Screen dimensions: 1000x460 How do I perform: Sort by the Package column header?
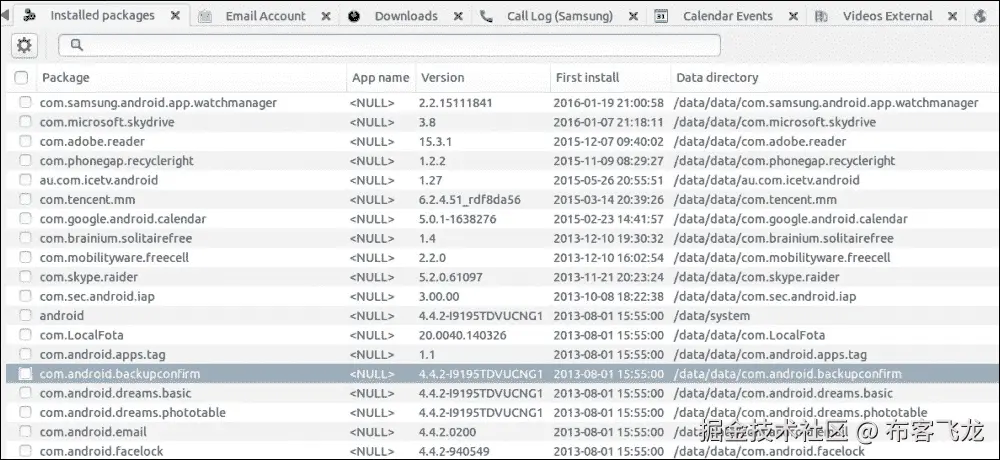[190, 78]
